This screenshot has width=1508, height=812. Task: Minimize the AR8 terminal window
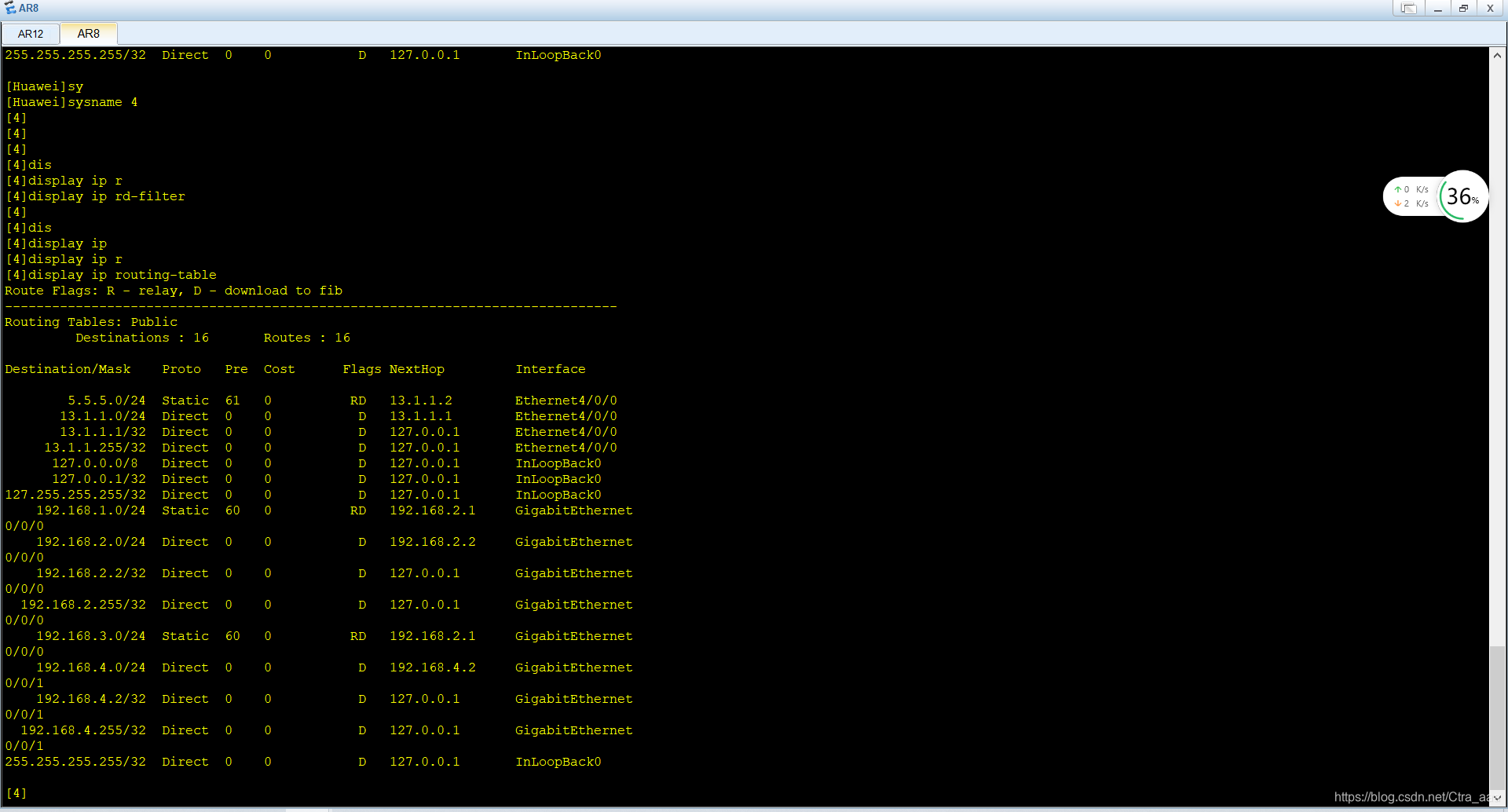coord(1437,9)
